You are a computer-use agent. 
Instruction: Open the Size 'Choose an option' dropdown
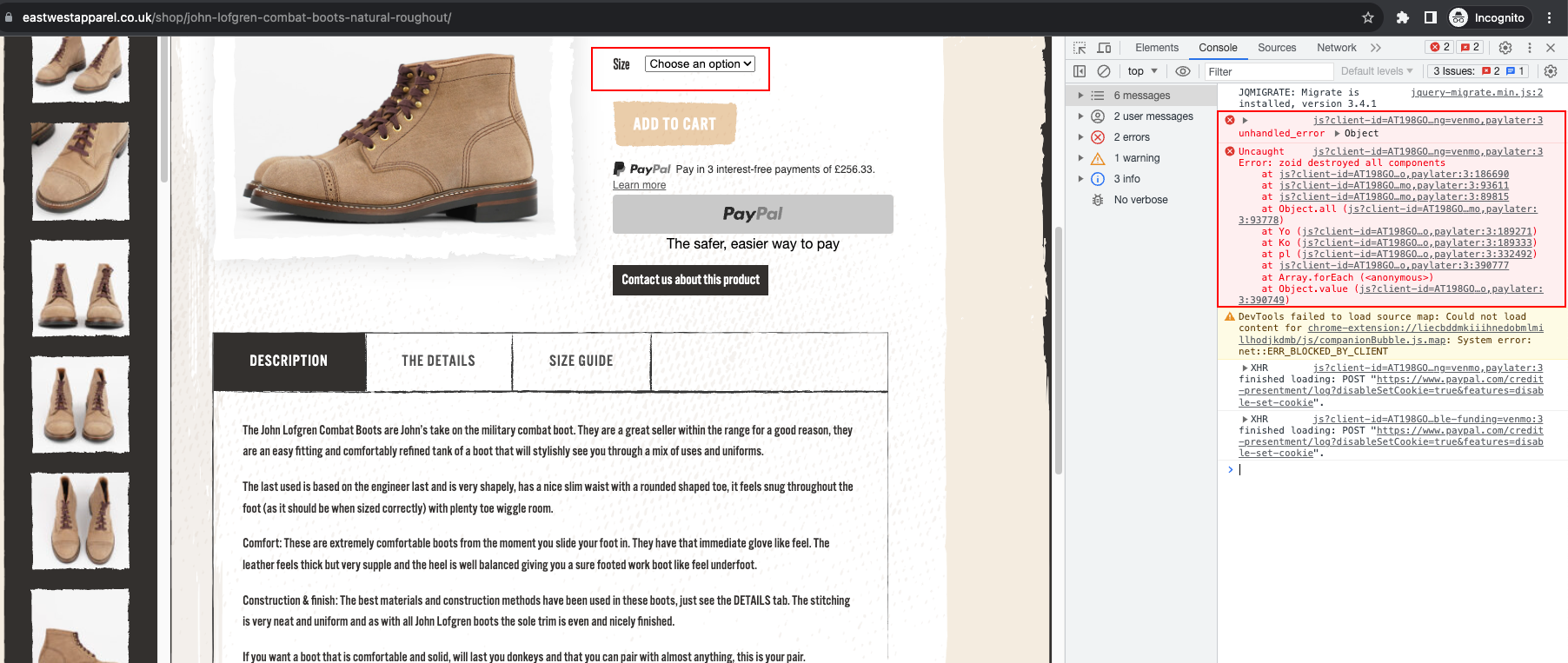tap(700, 64)
